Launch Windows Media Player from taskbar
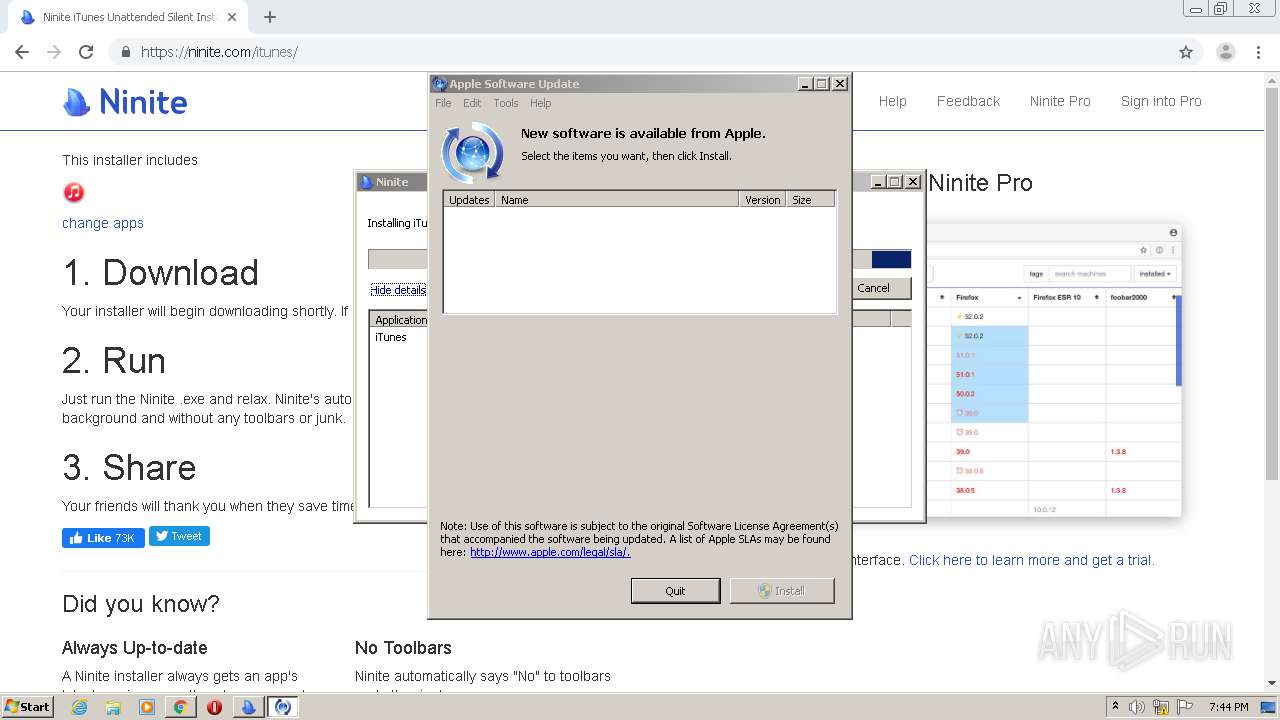The image size is (1280, 720). pyautogui.click(x=147, y=707)
